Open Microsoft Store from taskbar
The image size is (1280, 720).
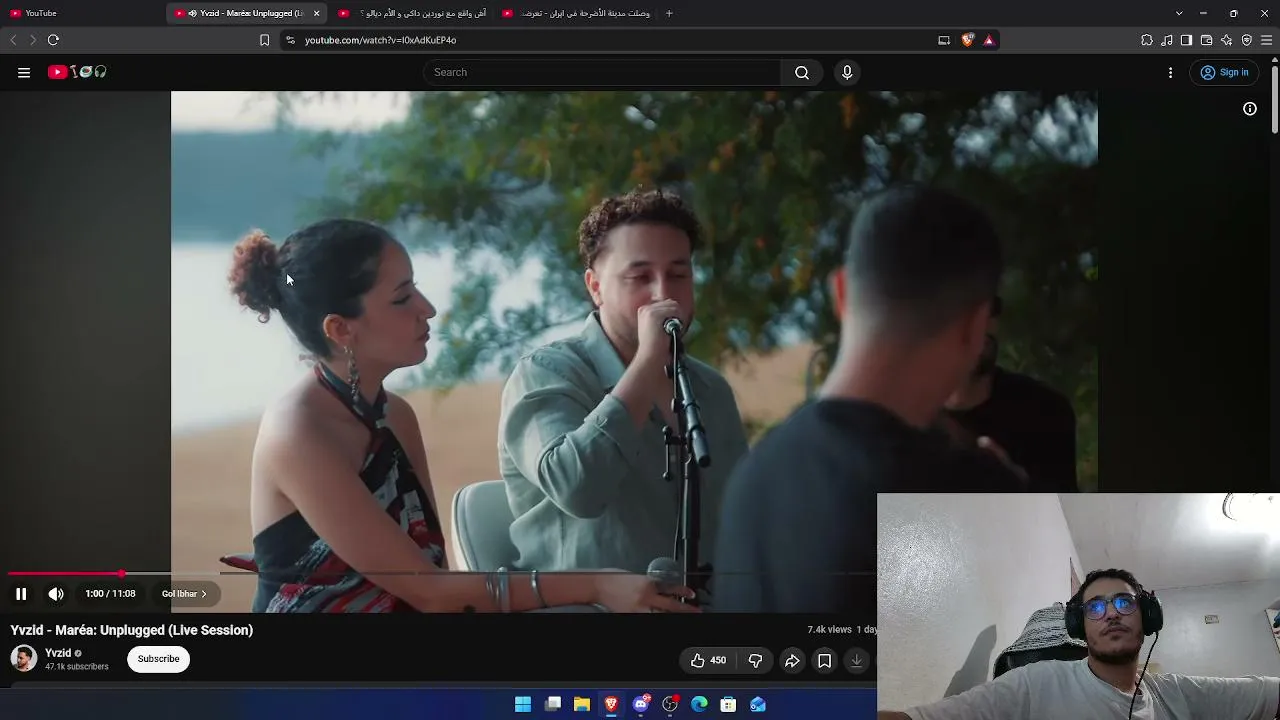pos(729,705)
